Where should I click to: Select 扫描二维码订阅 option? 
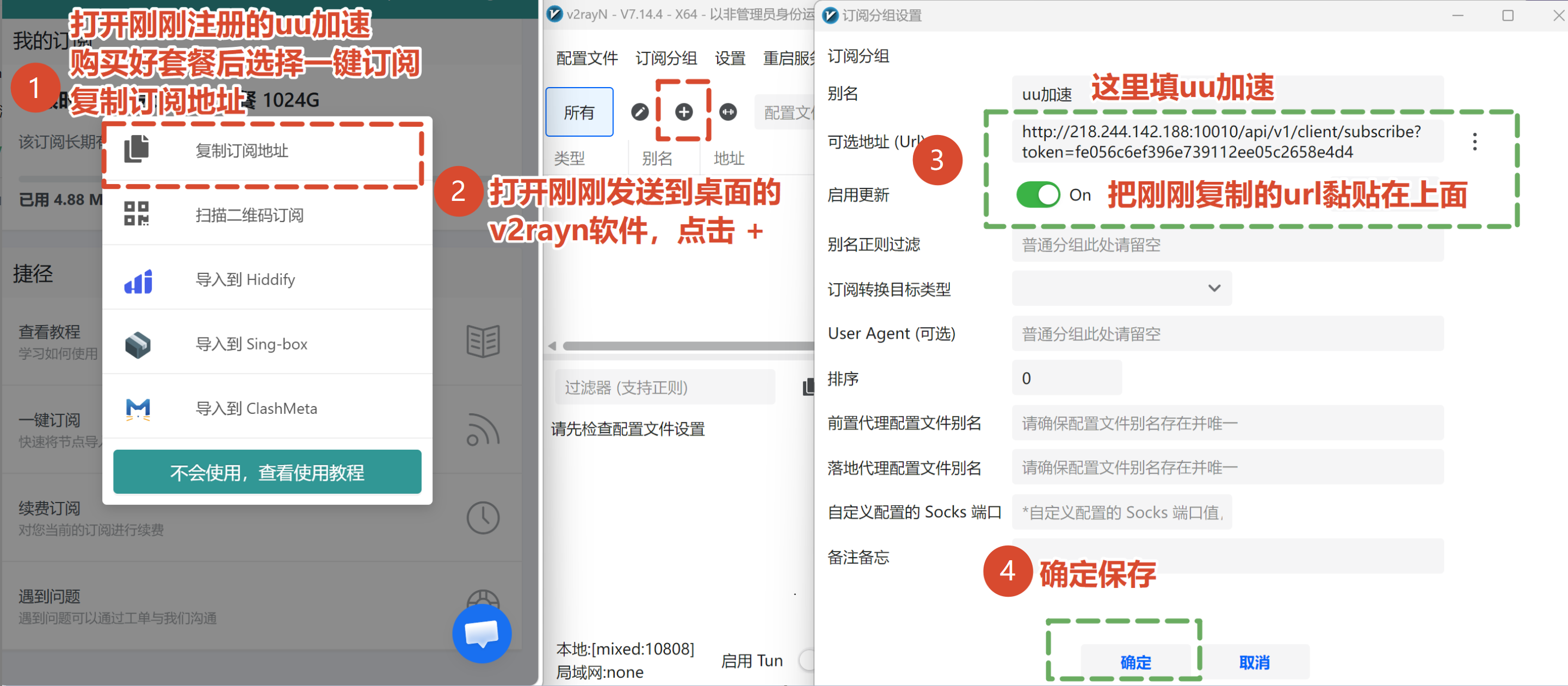coord(267,215)
